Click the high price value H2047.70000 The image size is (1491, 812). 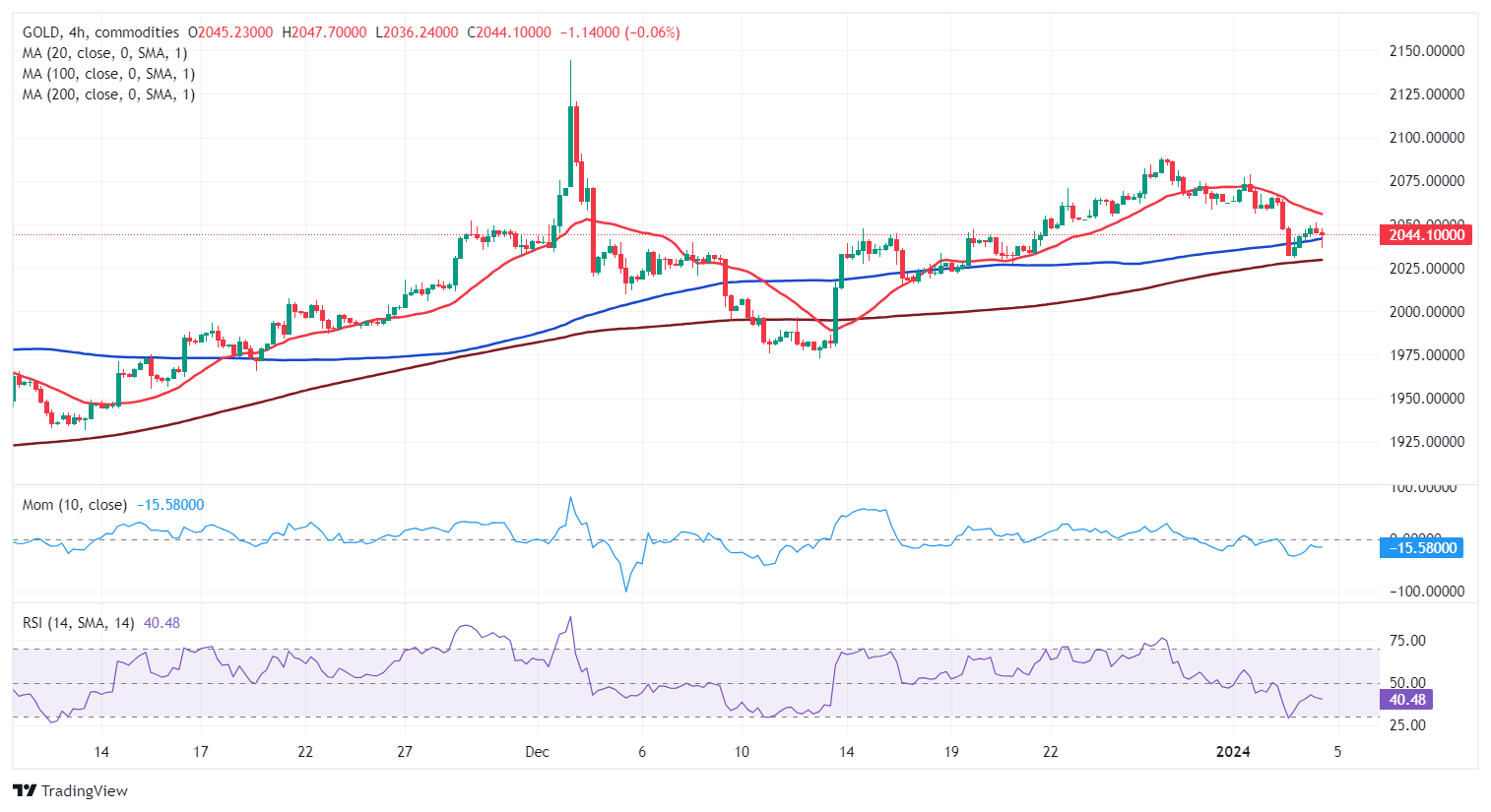coord(324,32)
